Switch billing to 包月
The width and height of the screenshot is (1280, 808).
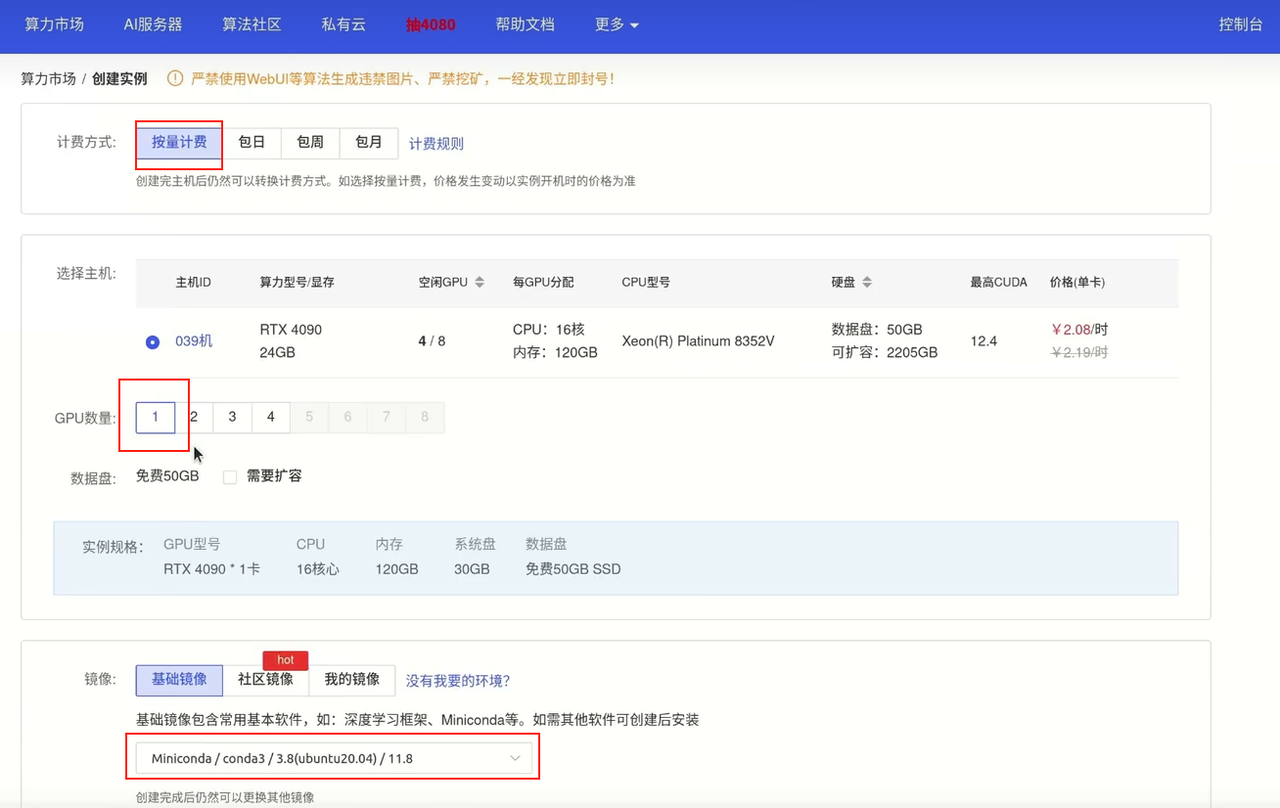pos(369,143)
